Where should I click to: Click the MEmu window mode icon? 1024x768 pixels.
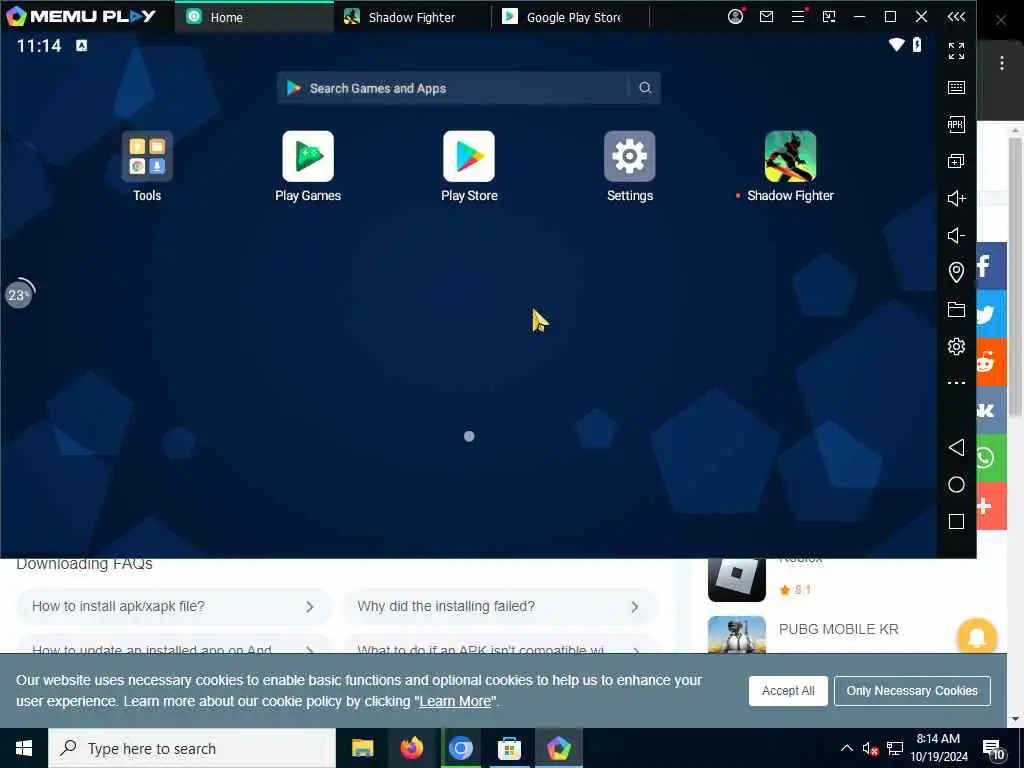829,16
